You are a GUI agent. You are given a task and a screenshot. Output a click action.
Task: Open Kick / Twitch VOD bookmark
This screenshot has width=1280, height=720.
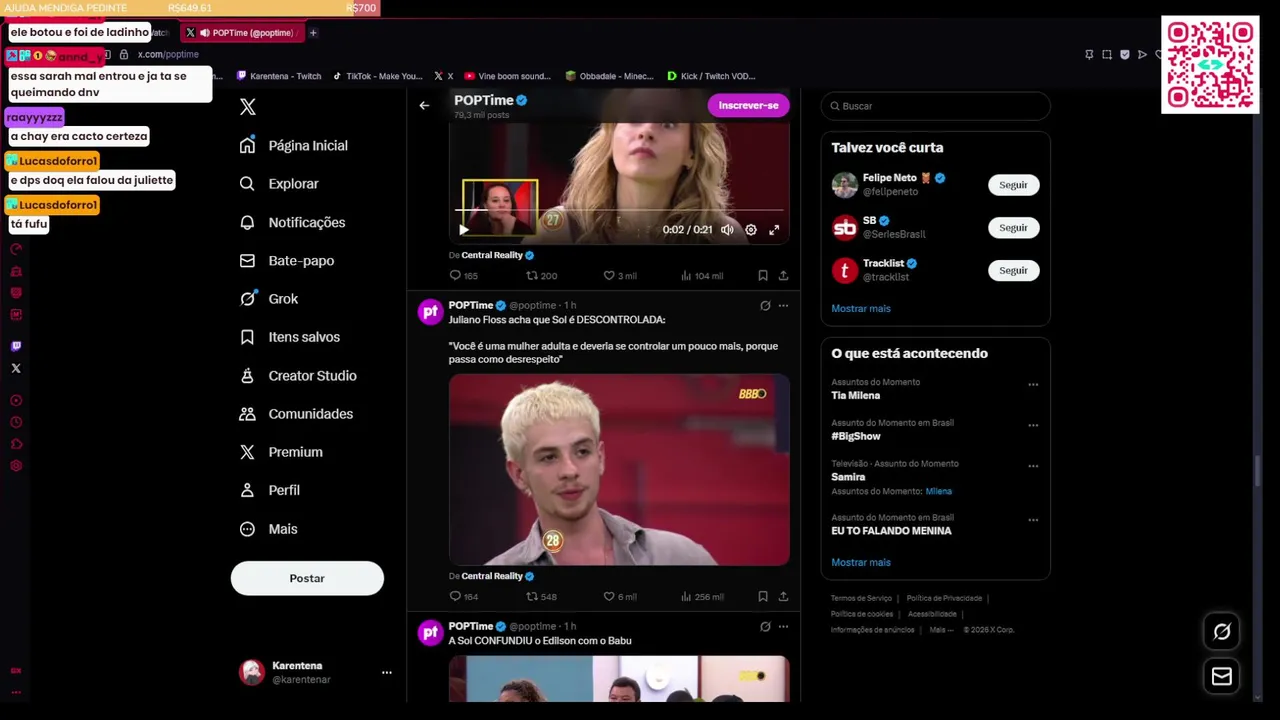point(711,76)
